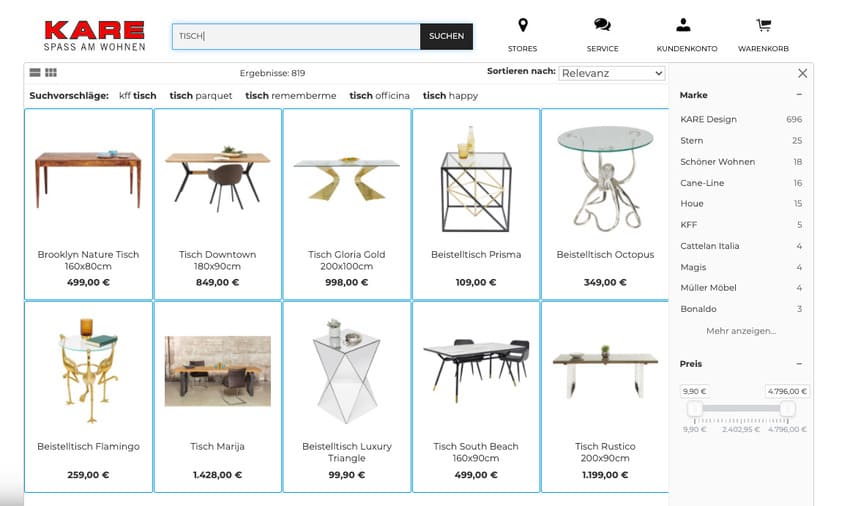Show more brands via Mehr anzeigen
Image resolution: width=850 pixels, height=506 pixels.
[x=741, y=331]
